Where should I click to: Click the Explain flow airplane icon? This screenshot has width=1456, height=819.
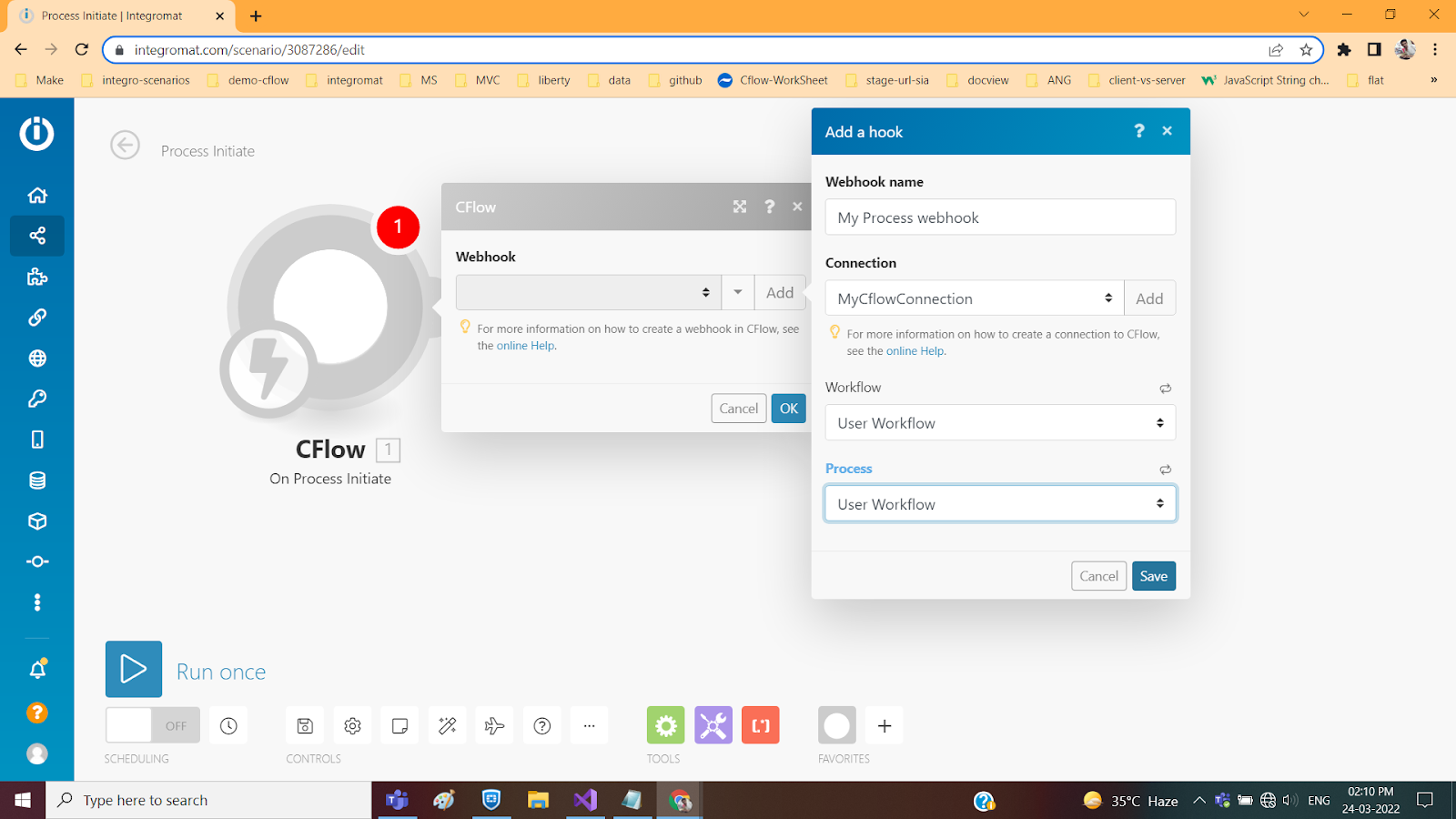point(494,725)
